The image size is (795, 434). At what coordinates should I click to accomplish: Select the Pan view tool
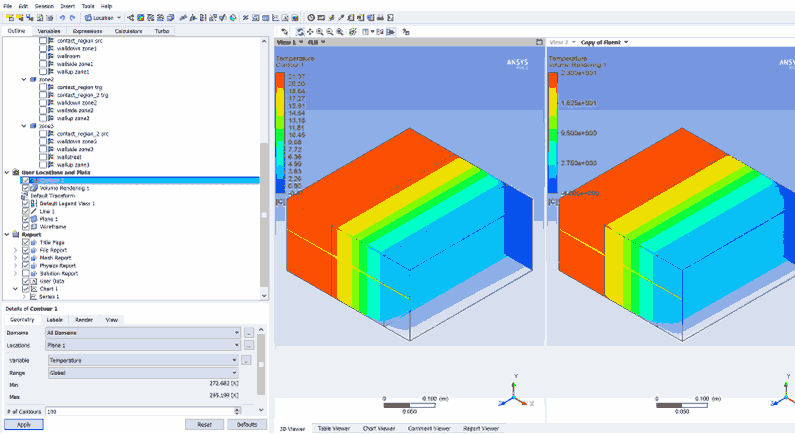point(309,32)
